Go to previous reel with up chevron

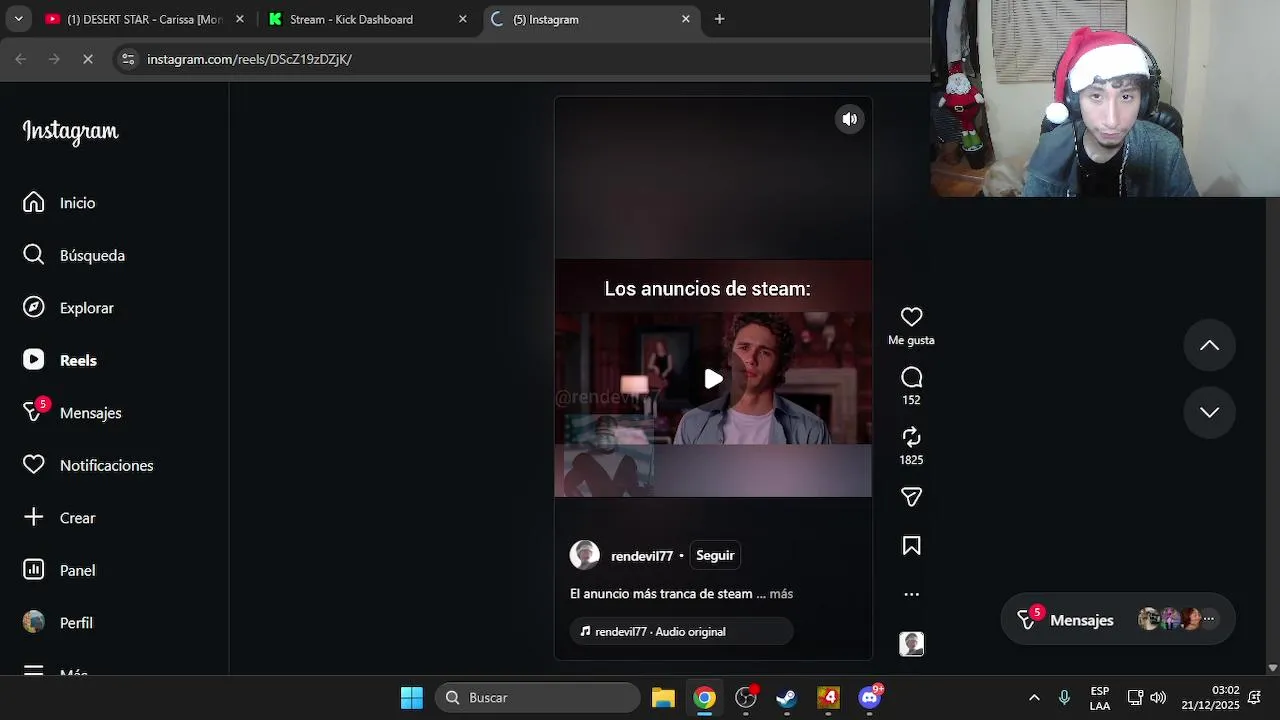tap(1209, 345)
